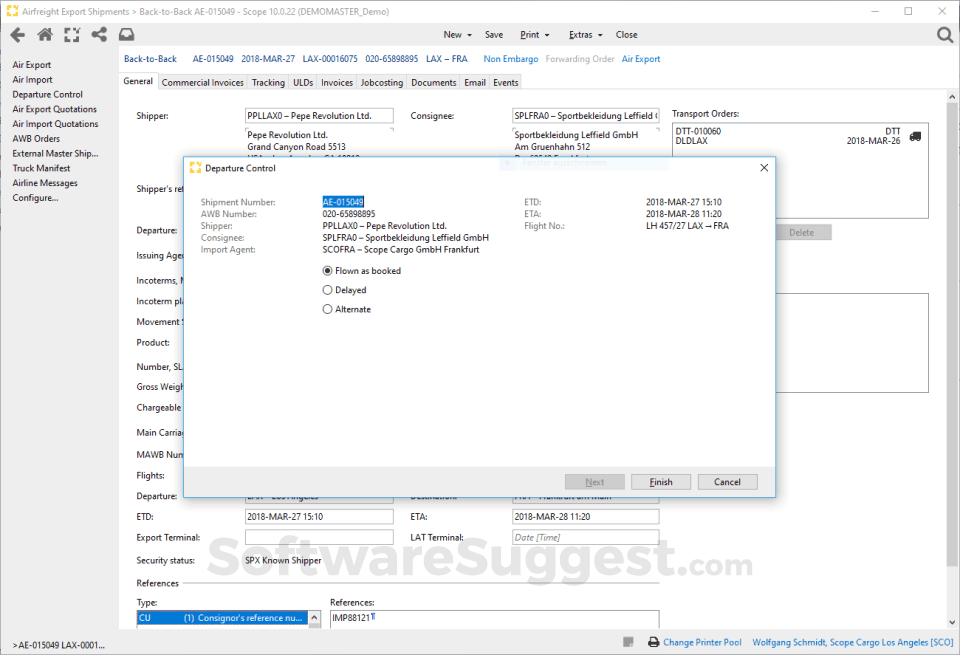Click the share icon
Image resolution: width=960 pixels, height=655 pixels.
click(98, 33)
